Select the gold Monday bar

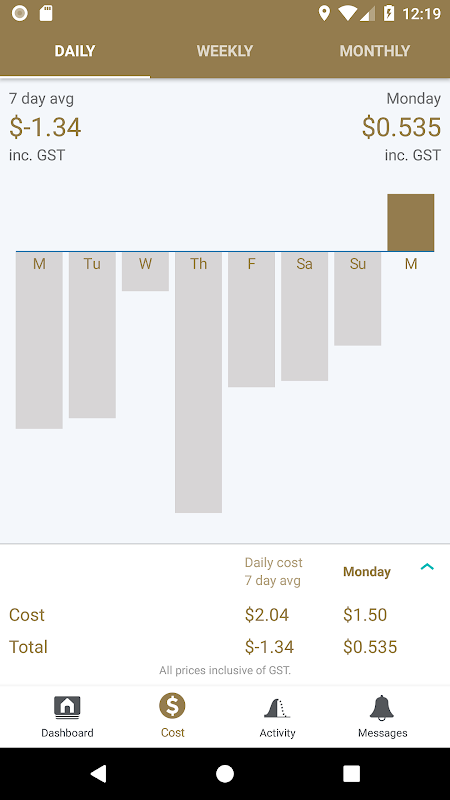411,222
